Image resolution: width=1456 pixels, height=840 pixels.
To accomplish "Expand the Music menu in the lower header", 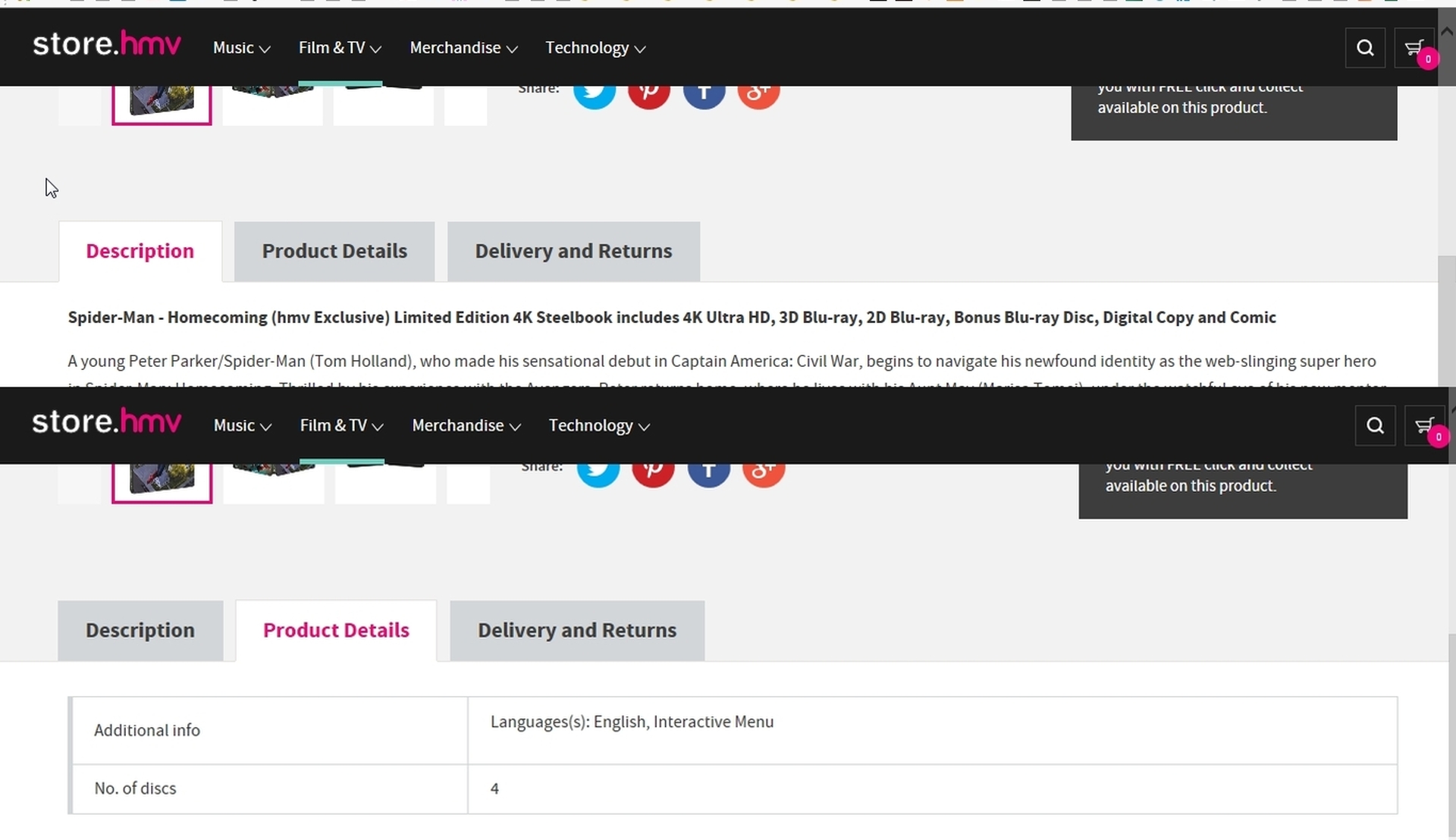I will click(x=243, y=425).
